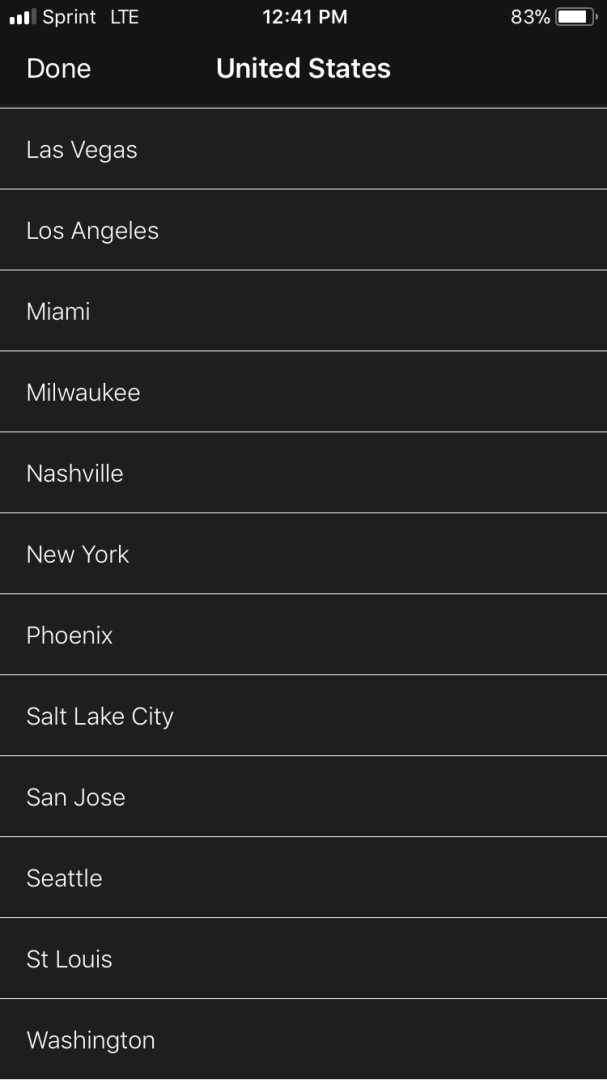Image resolution: width=607 pixels, height=1080 pixels.
Task: Tap the Done button
Action: 58,69
